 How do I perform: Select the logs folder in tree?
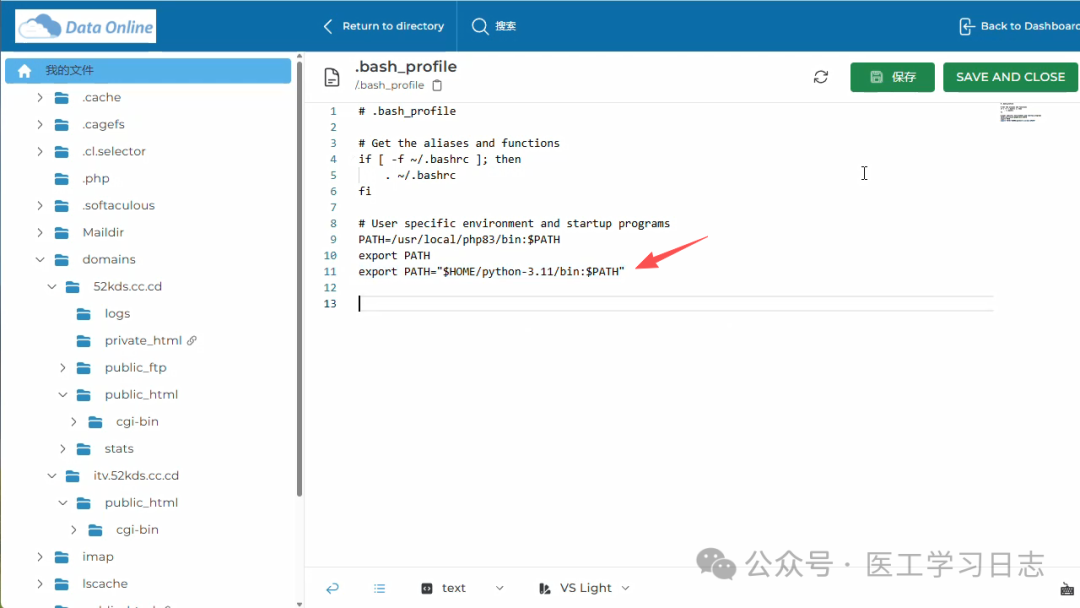click(x=117, y=314)
